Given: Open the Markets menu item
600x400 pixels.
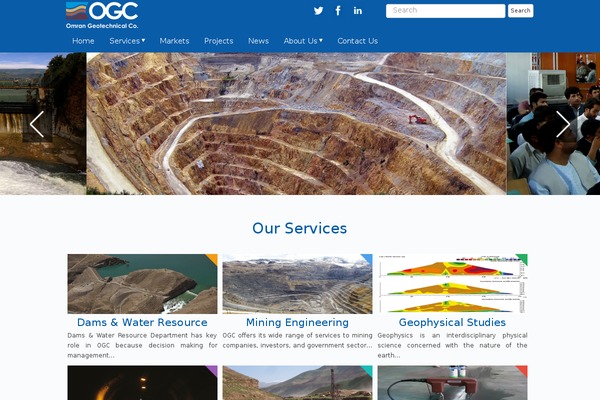Looking at the screenshot, I should pyautogui.click(x=174, y=41).
